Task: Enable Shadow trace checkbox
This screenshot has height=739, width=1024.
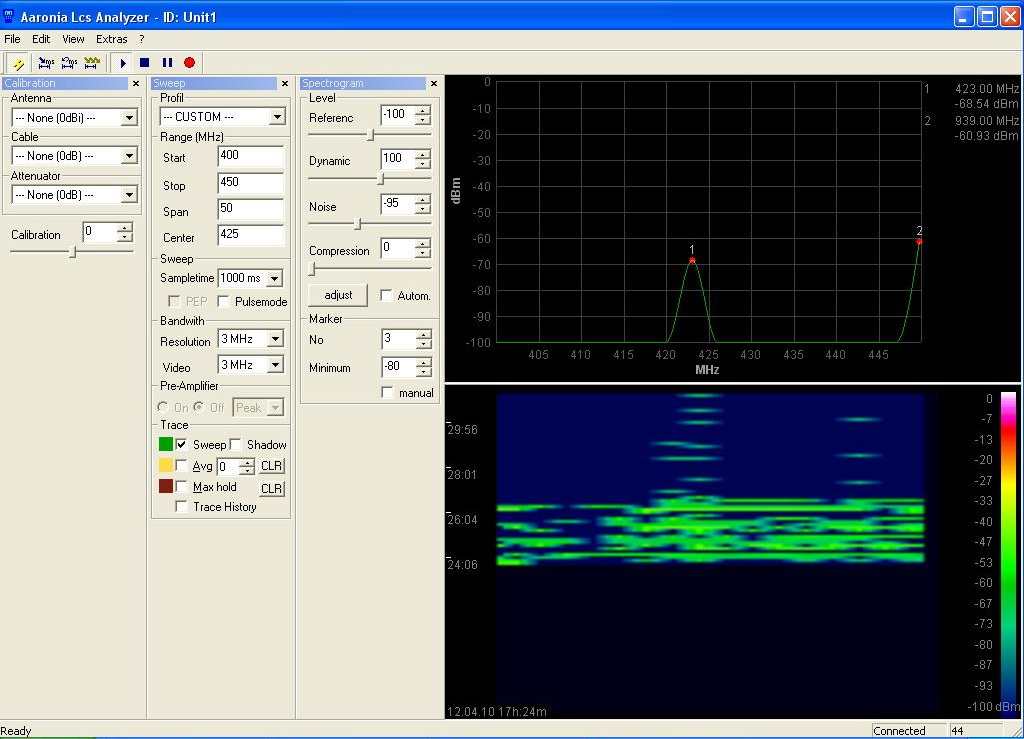Action: pos(236,444)
